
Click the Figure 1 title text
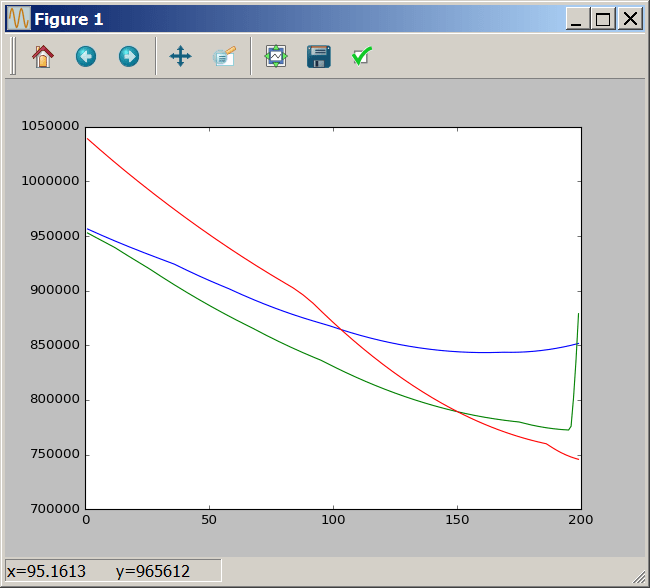point(68,19)
